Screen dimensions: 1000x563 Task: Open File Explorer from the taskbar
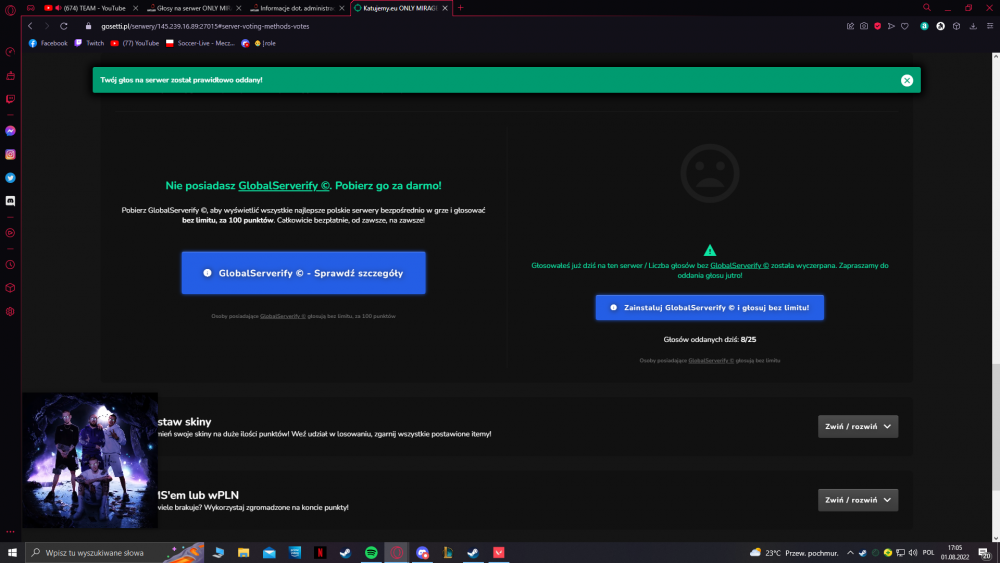244,553
